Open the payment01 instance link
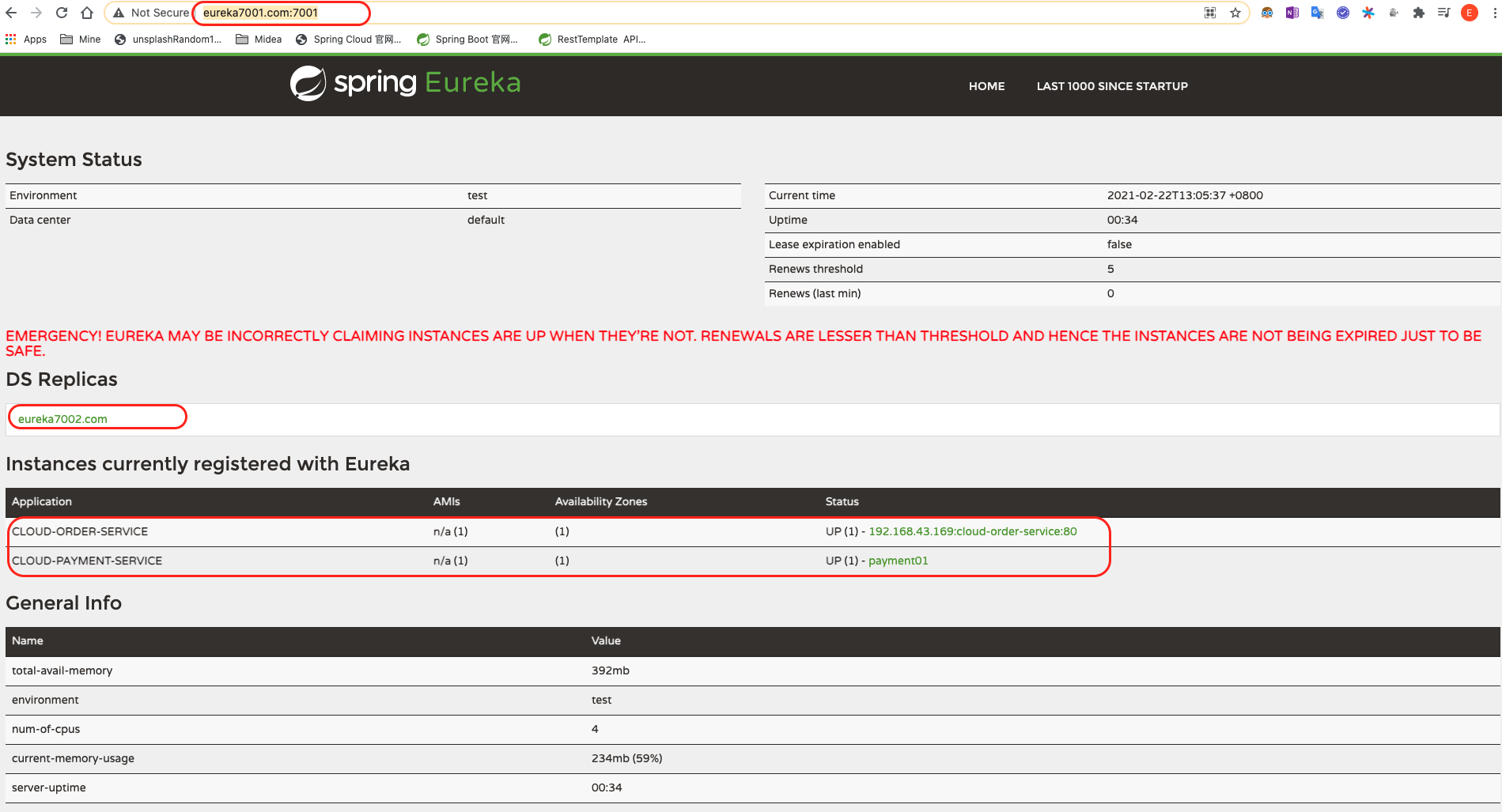This screenshot has height=812, width=1502. [899, 561]
